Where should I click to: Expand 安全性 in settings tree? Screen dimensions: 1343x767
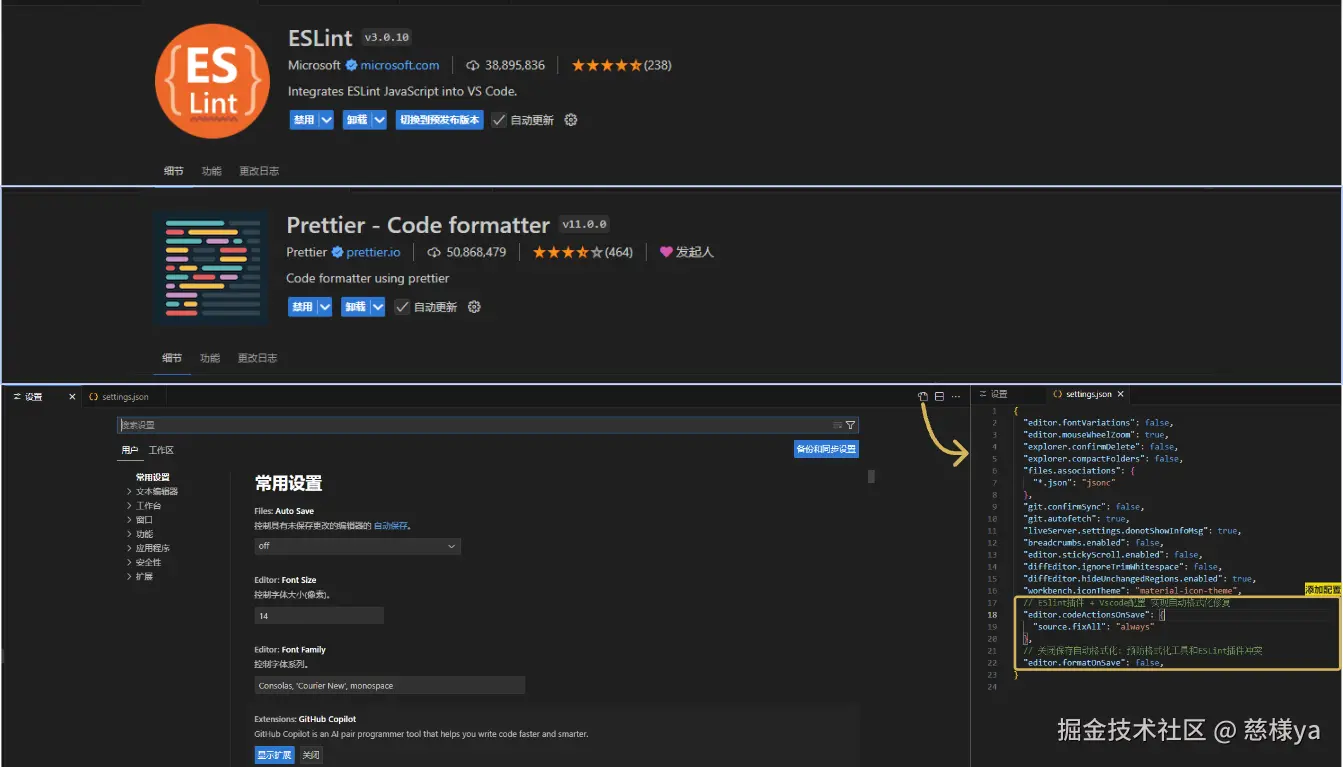[129, 562]
